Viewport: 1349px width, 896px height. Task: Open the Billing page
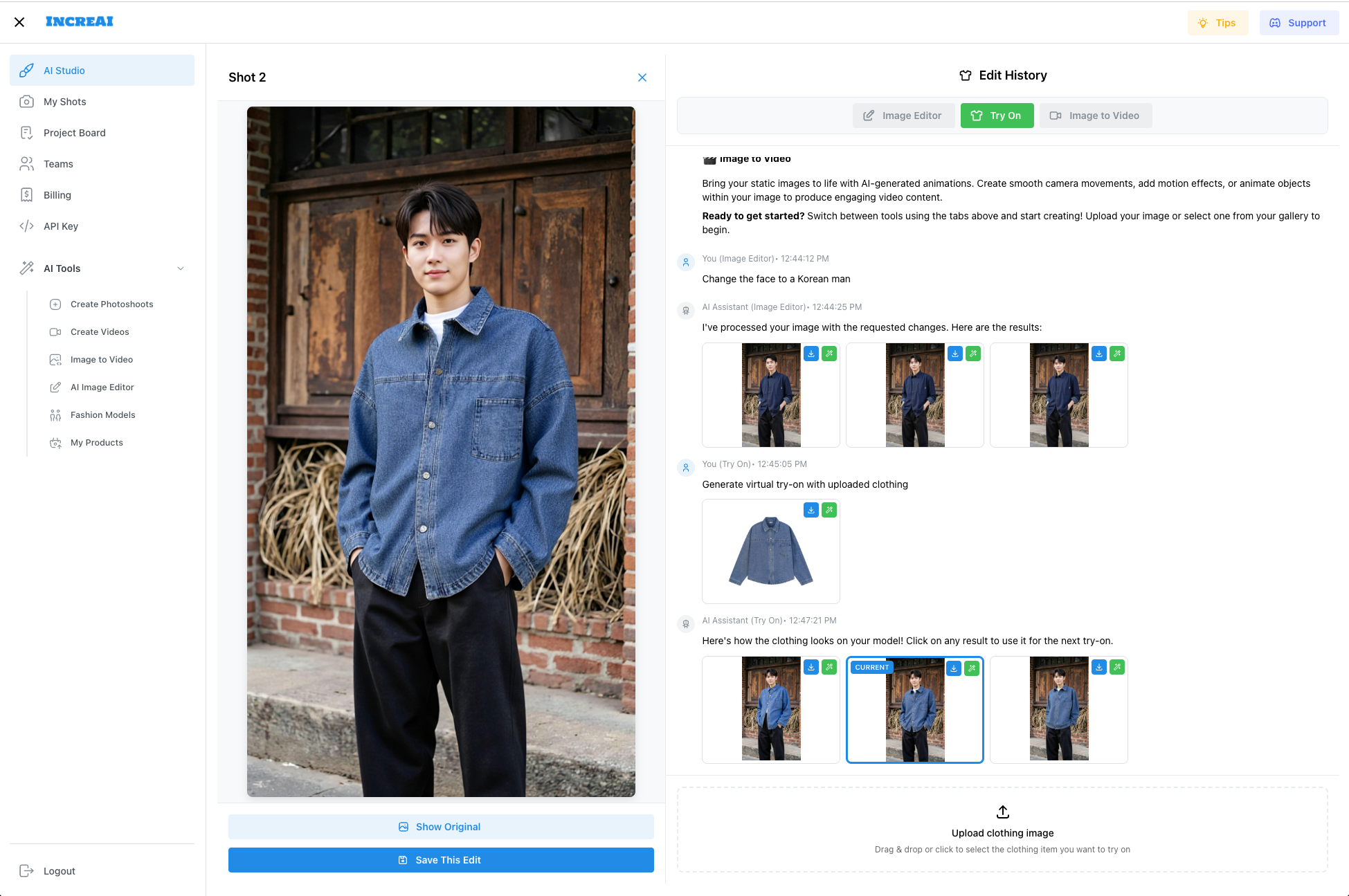point(57,195)
